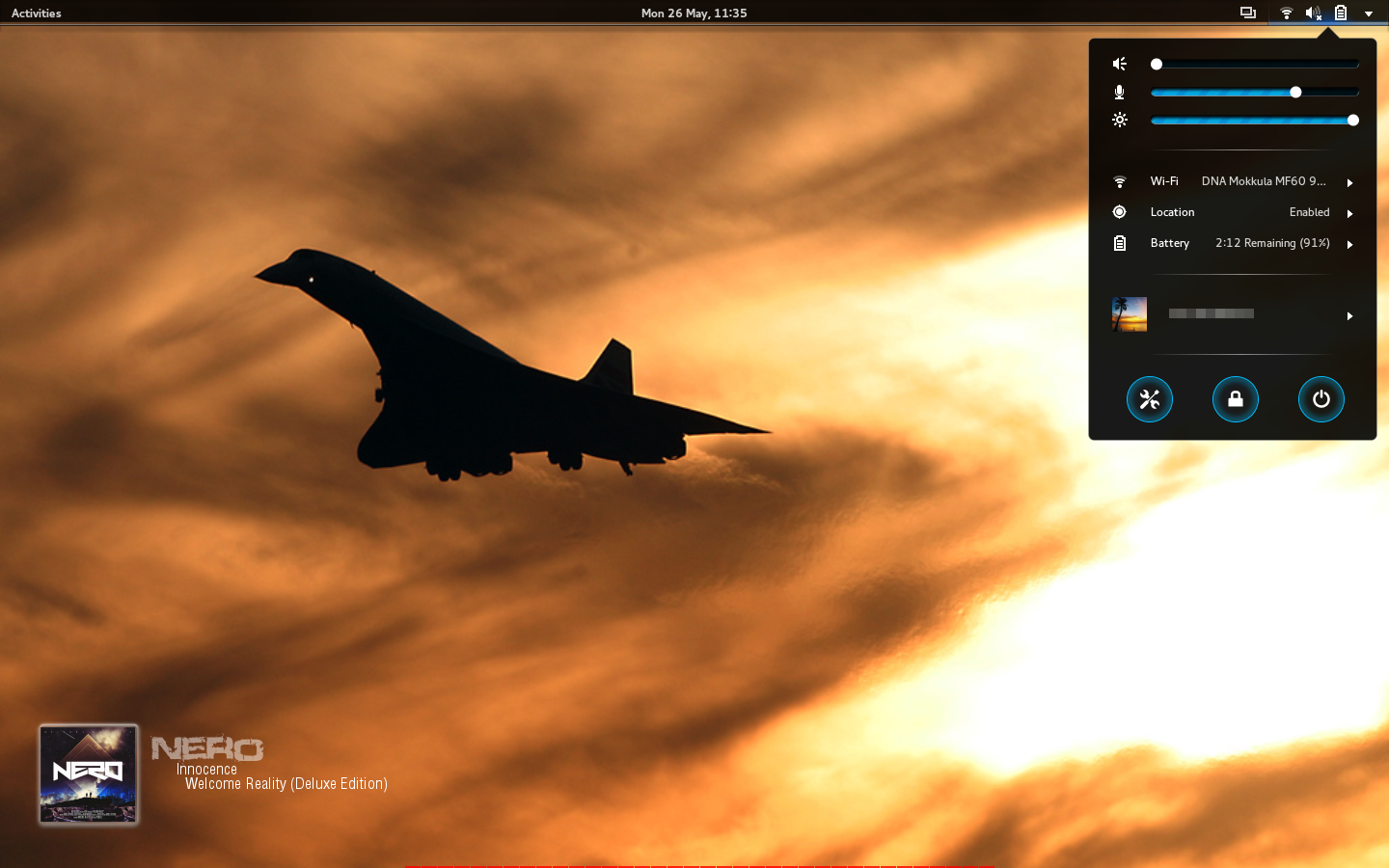This screenshot has height=868, width=1389.
Task: Open the clock showing Mon 26 May, 11:35
Action: pos(694,13)
